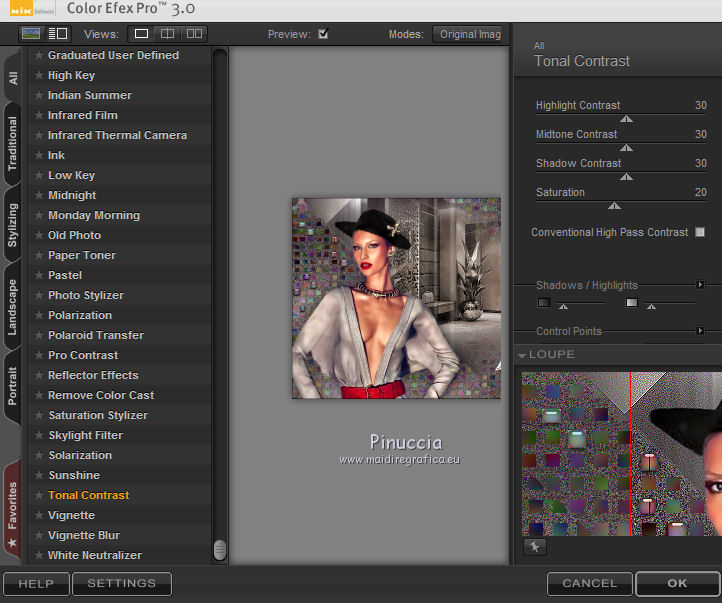The width and height of the screenshot is (722, 603).
Task: Enable Conventional High Pass Contrast checkbox
Action: pyautogui.click(x=700, y=232)
